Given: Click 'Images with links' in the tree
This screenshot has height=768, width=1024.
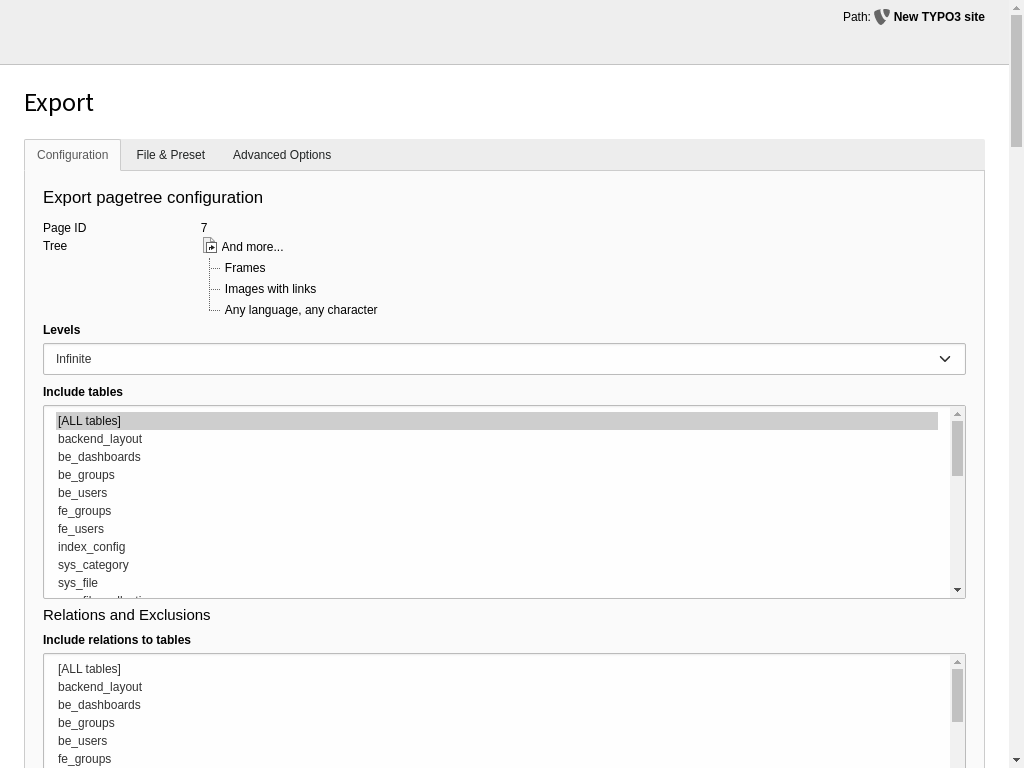Looking at the screenshot, I should 270,288.
